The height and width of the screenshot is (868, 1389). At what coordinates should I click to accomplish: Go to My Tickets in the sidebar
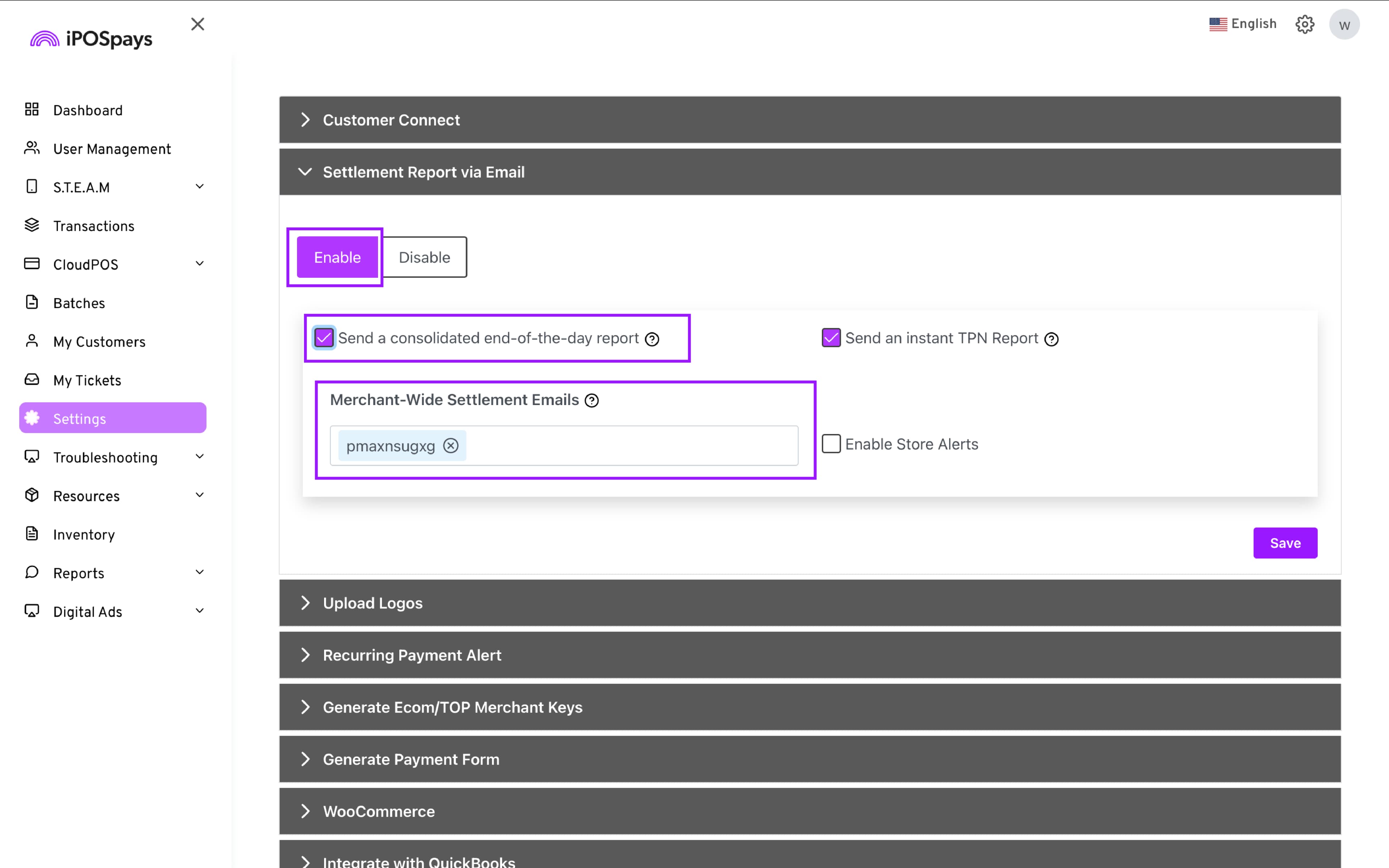(x=87, y=380)
